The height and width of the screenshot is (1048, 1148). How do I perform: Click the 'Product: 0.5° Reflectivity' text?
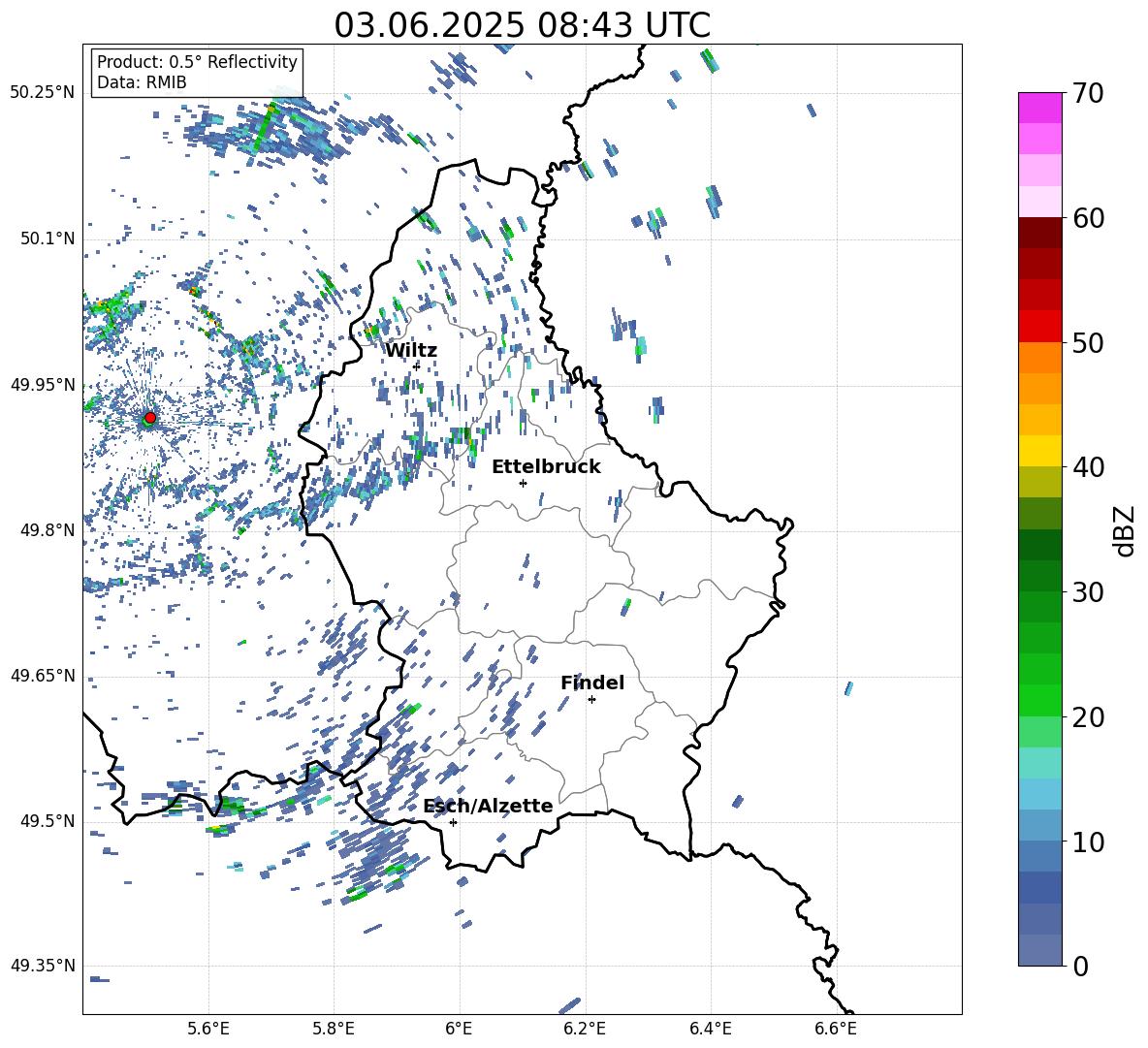197,61
